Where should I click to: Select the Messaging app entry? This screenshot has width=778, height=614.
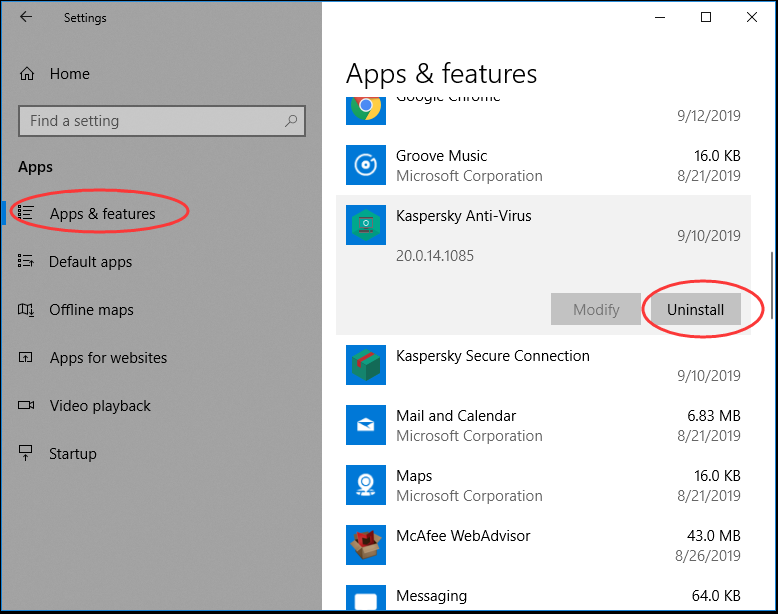[x=431, y=596]
